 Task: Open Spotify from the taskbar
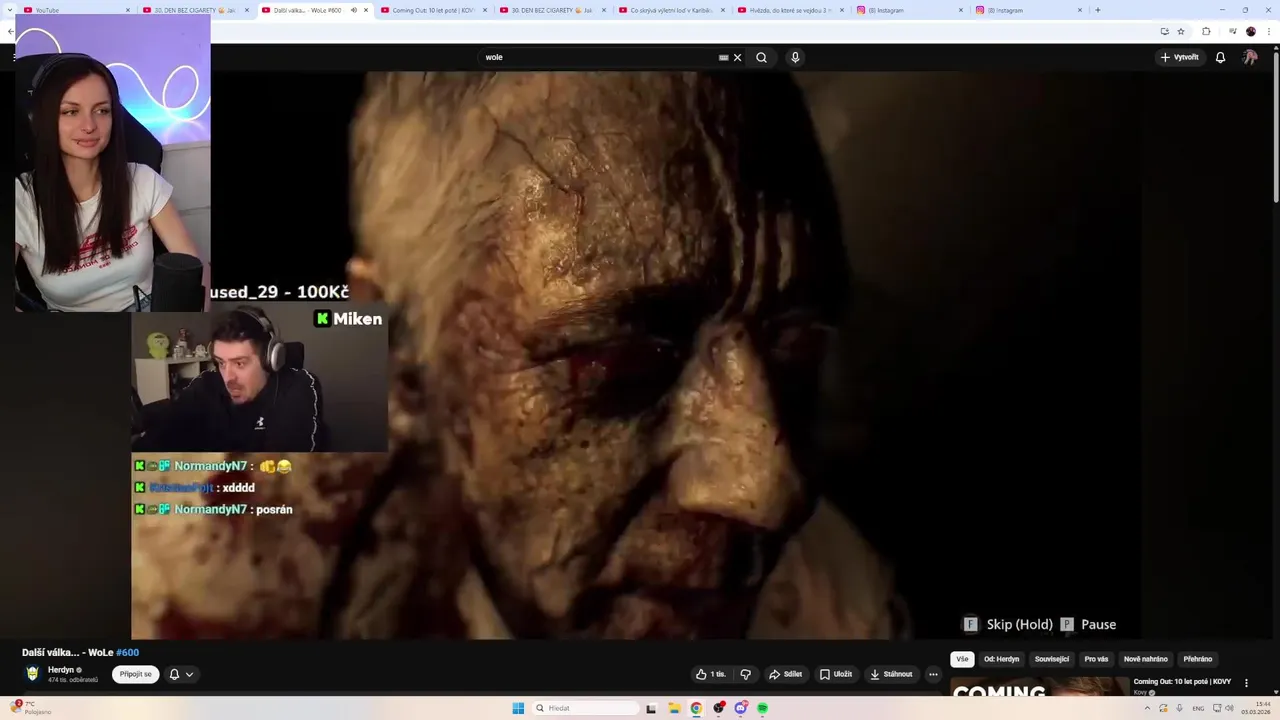762,708
